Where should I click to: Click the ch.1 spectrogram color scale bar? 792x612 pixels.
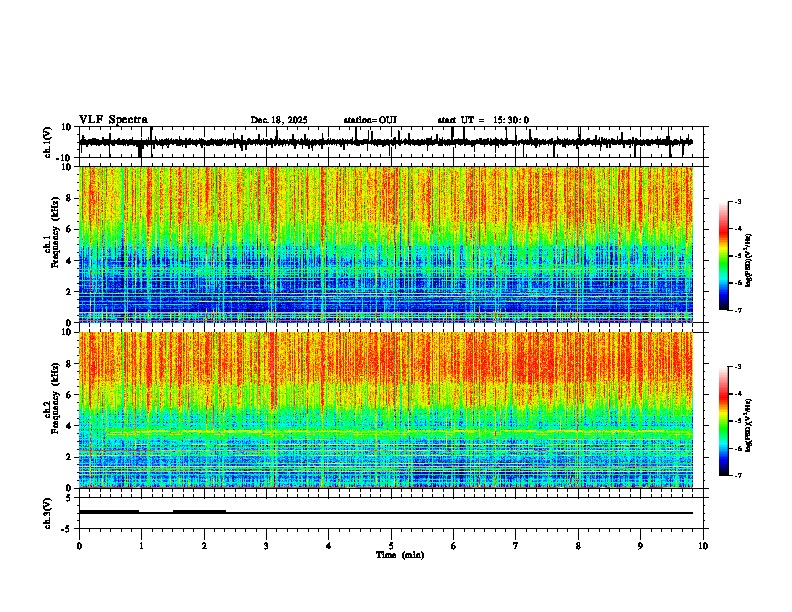(x=724, y=256)
